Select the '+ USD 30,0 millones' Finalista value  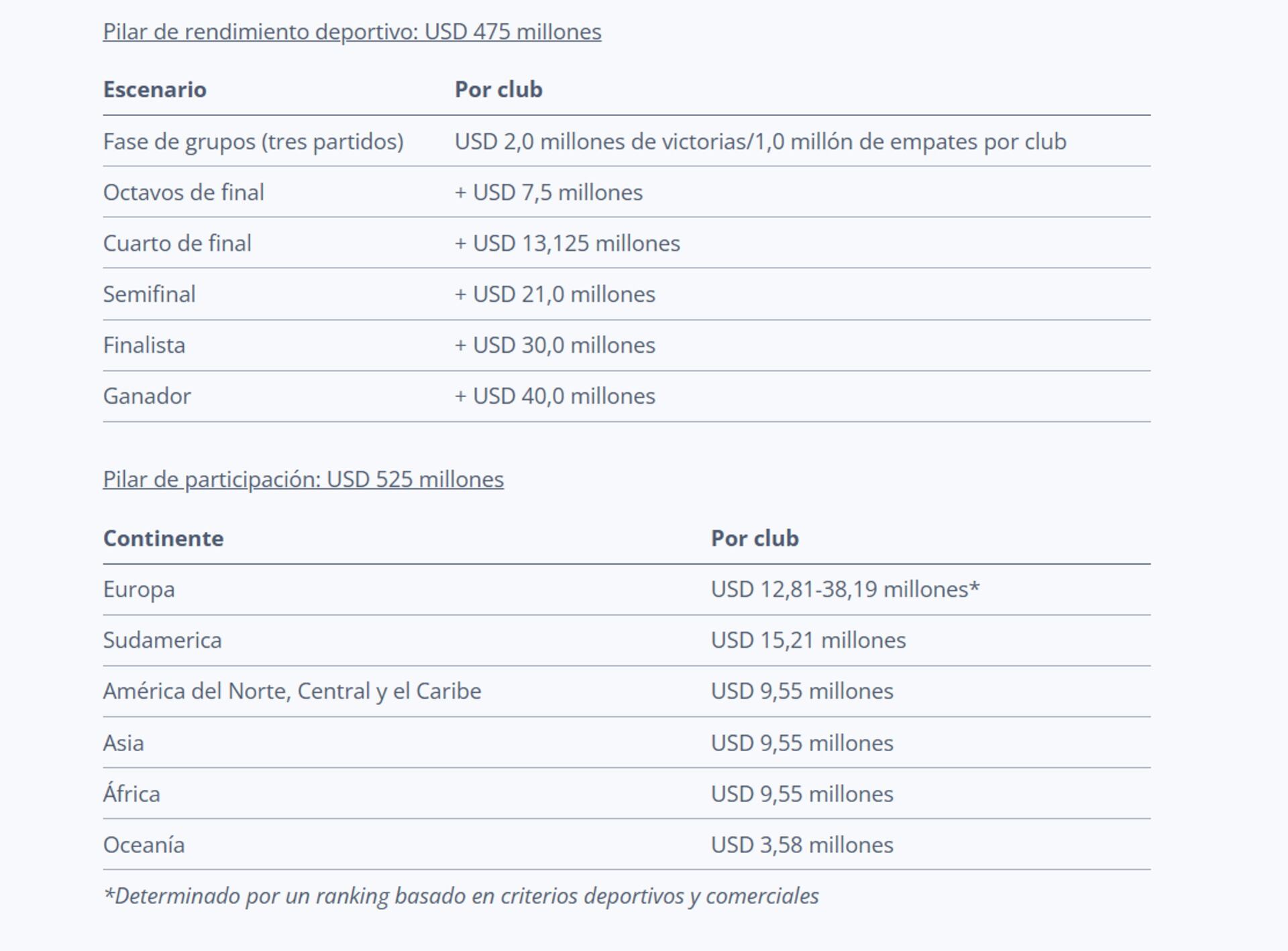[x=555, y=345]
